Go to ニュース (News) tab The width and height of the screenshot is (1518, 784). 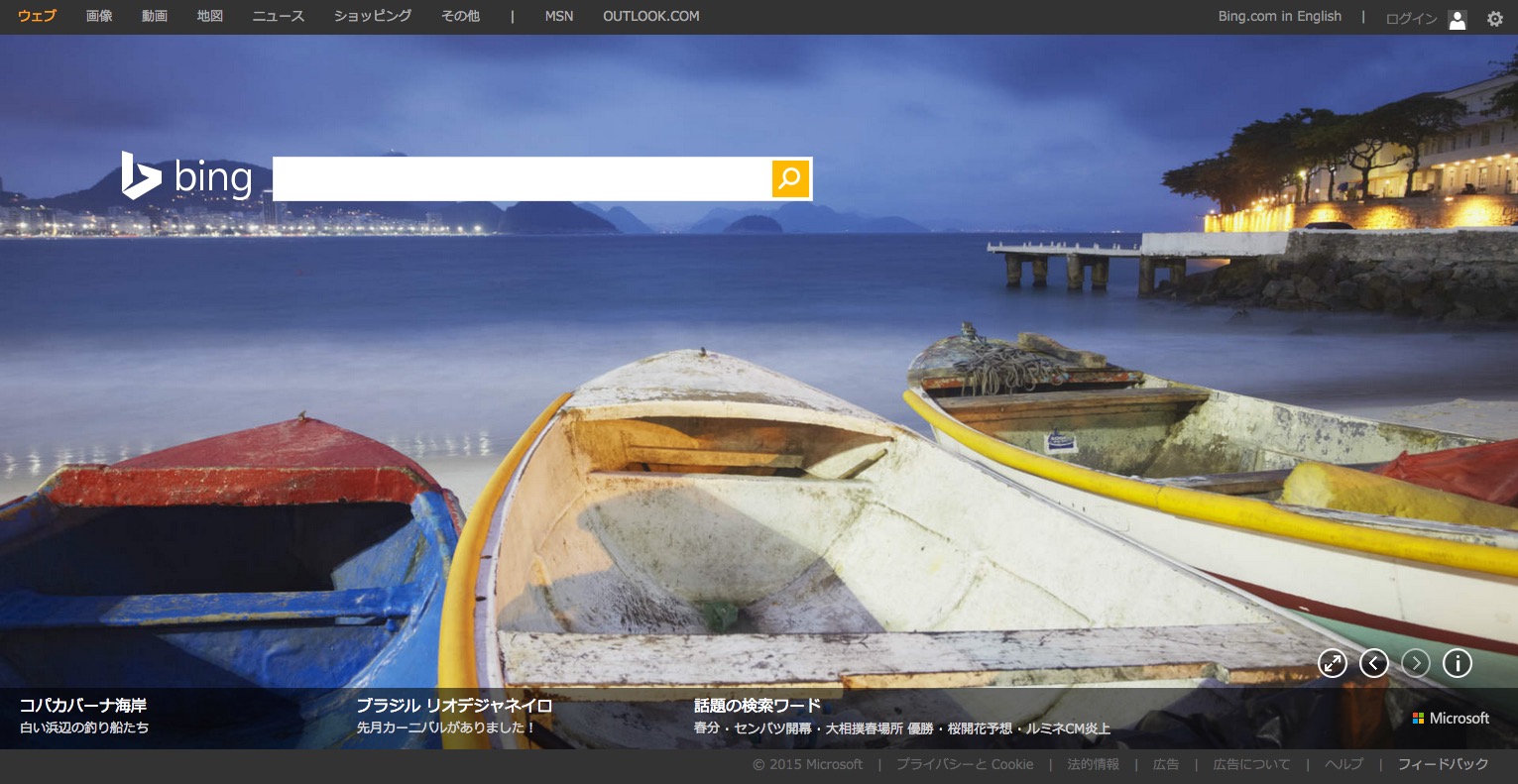(278, 17)
